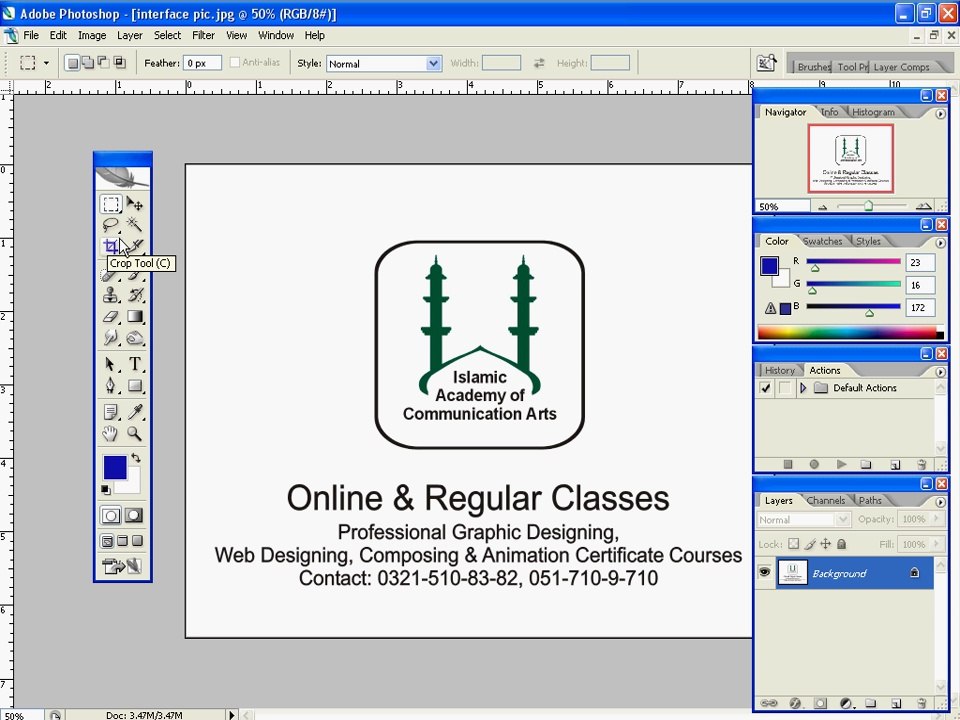Image resolution: width=960 pixels, height=720 pixels.
Task: Select the Rectangular Marquee tool in toolbox
Action: coord(111,203)
